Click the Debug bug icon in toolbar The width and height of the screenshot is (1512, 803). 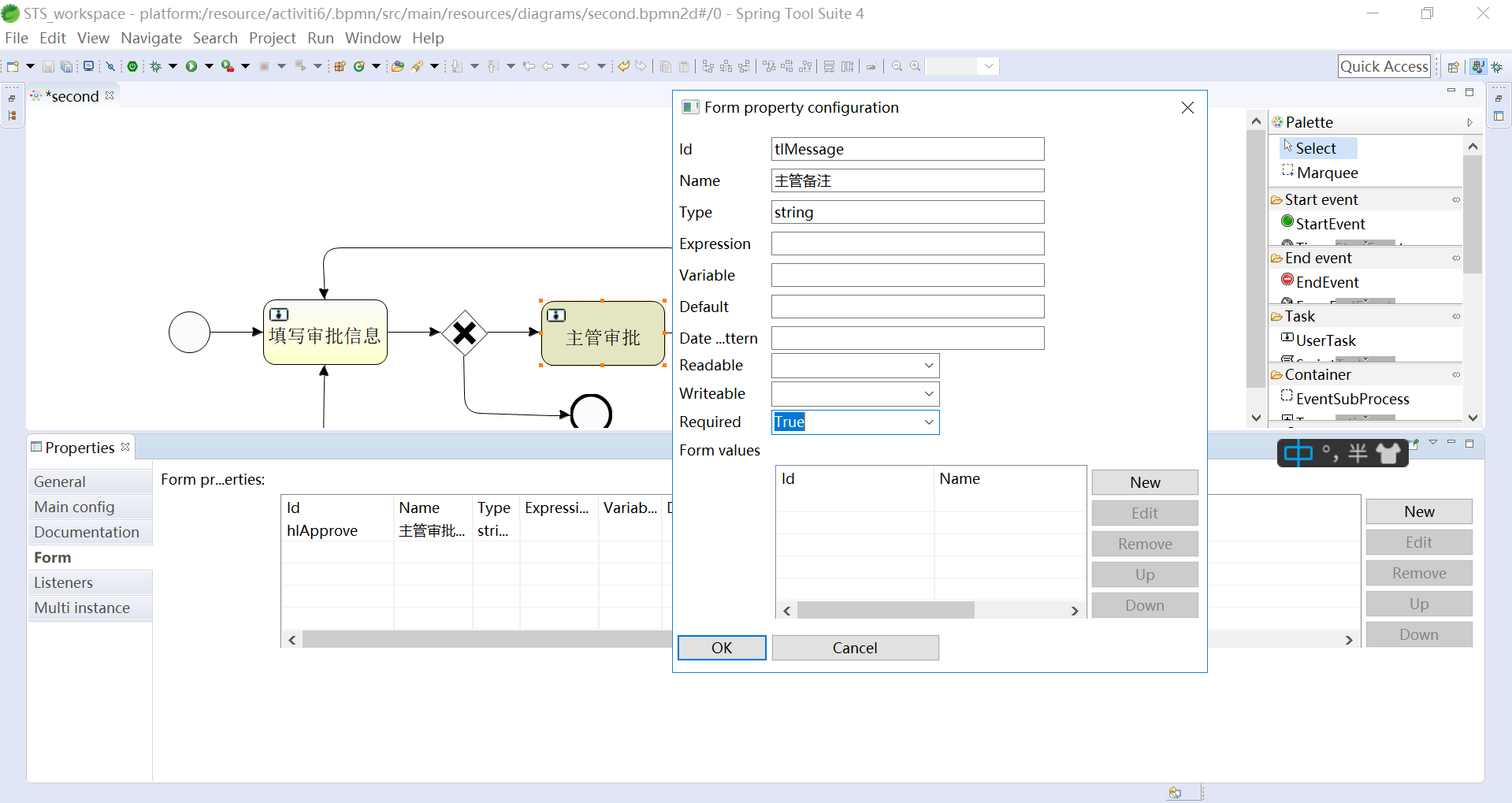(156, 66)
